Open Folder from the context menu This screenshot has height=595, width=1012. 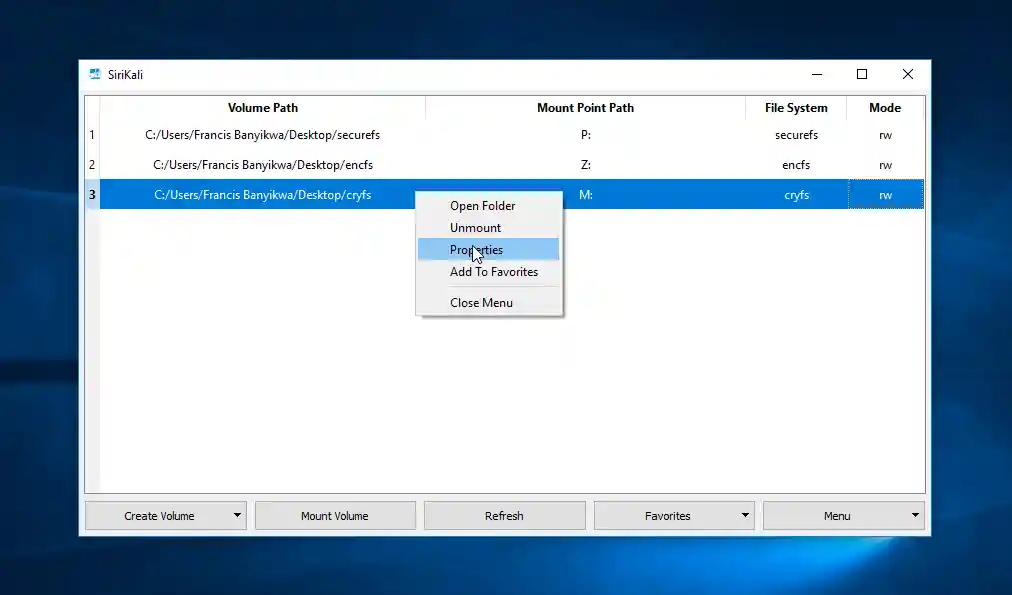tap(482, 206)
